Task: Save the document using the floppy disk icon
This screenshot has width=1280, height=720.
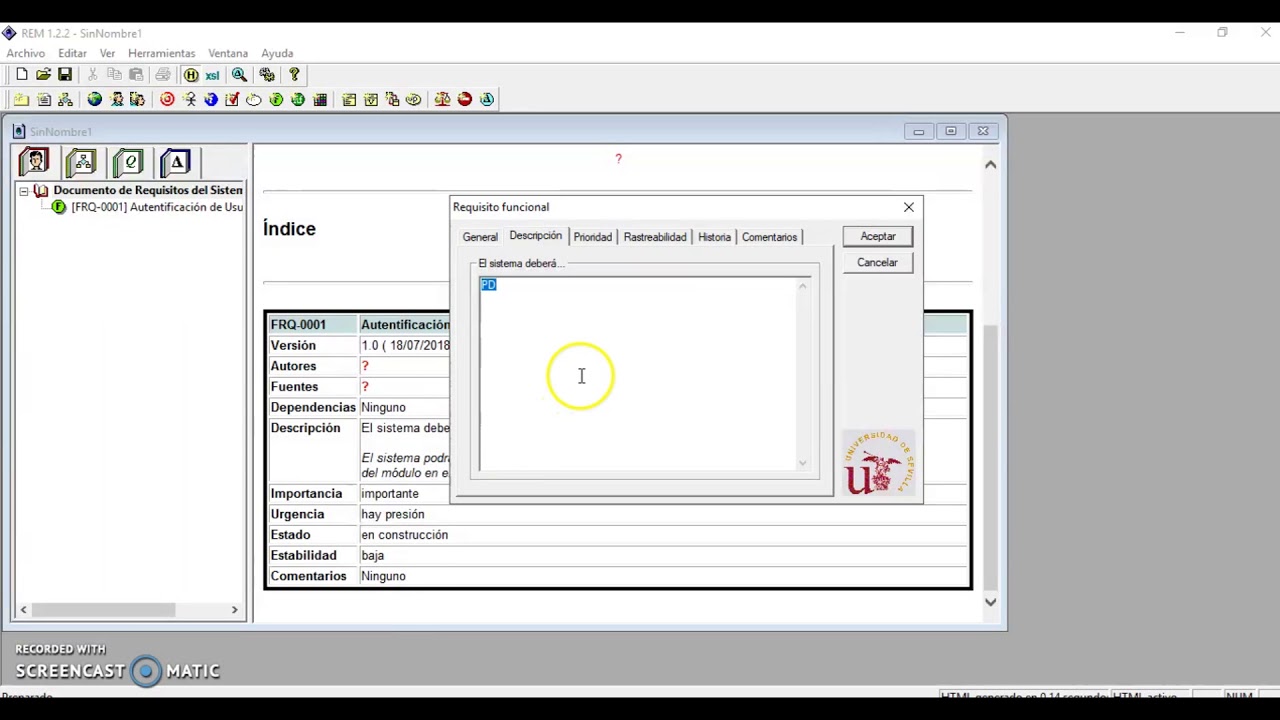Action: click(65, 75)
